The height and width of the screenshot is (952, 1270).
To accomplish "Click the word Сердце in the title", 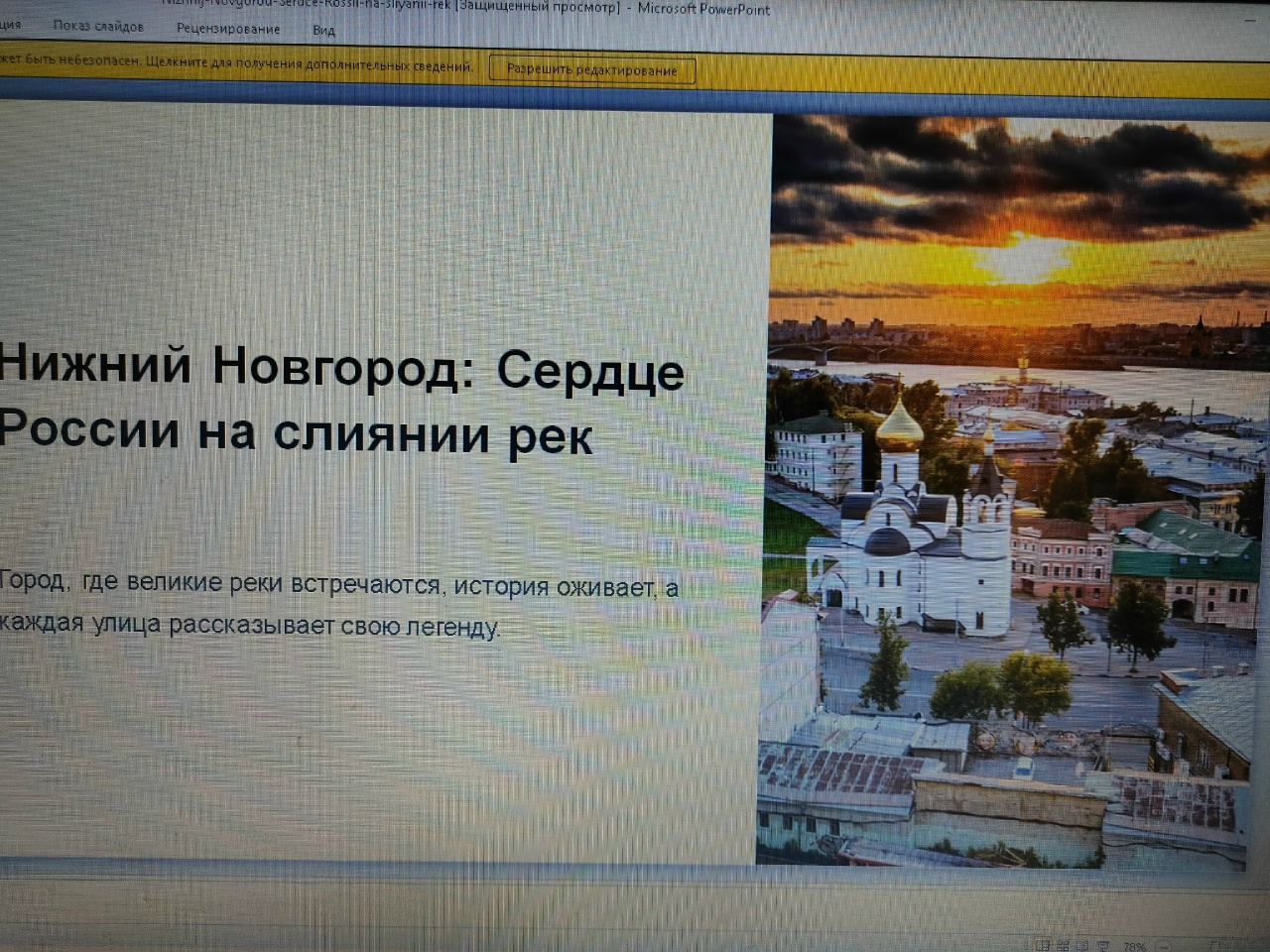I will coord(589,371).
